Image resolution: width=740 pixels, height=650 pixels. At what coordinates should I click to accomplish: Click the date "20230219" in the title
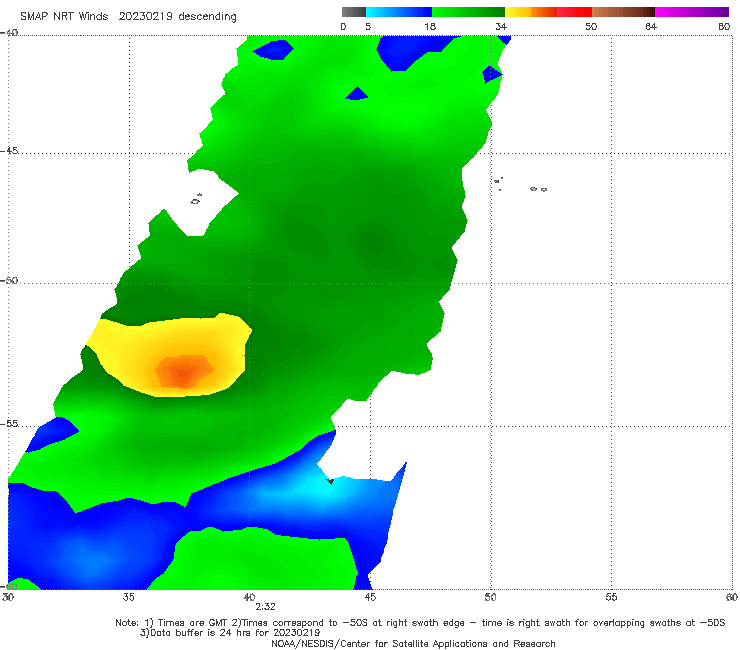pos(145,17)
